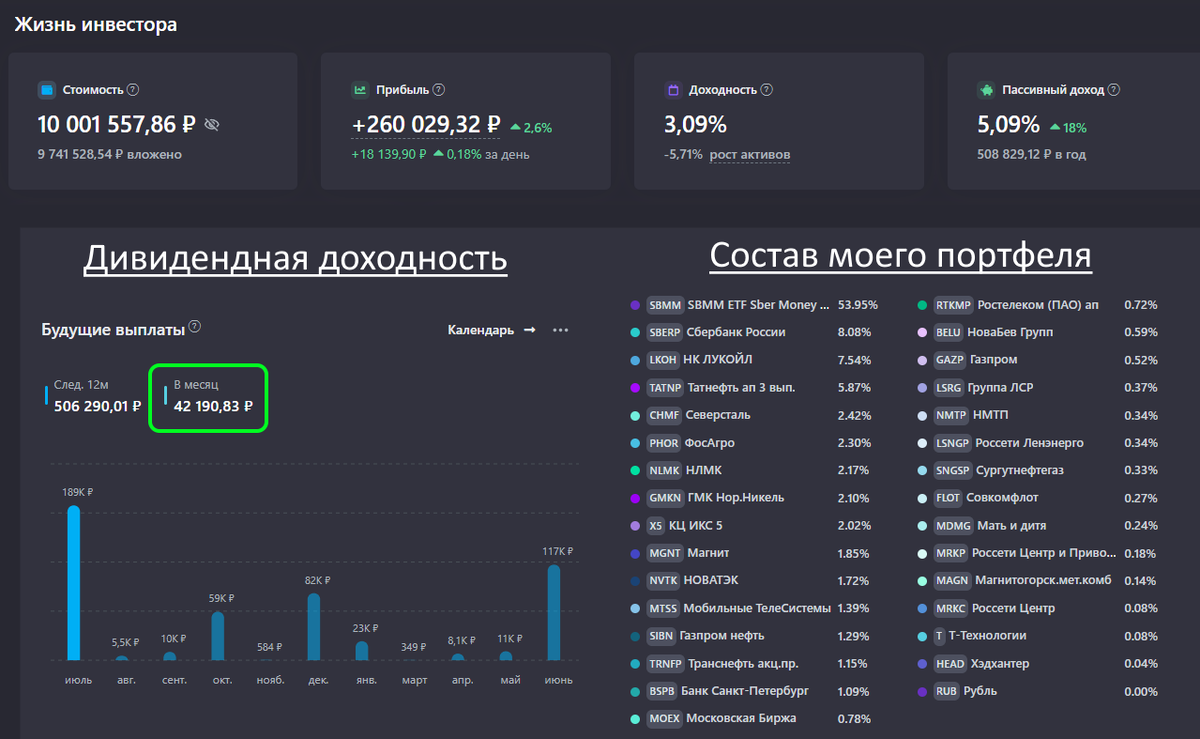Open the help icon beside Прибыль

tap(439, 90)
